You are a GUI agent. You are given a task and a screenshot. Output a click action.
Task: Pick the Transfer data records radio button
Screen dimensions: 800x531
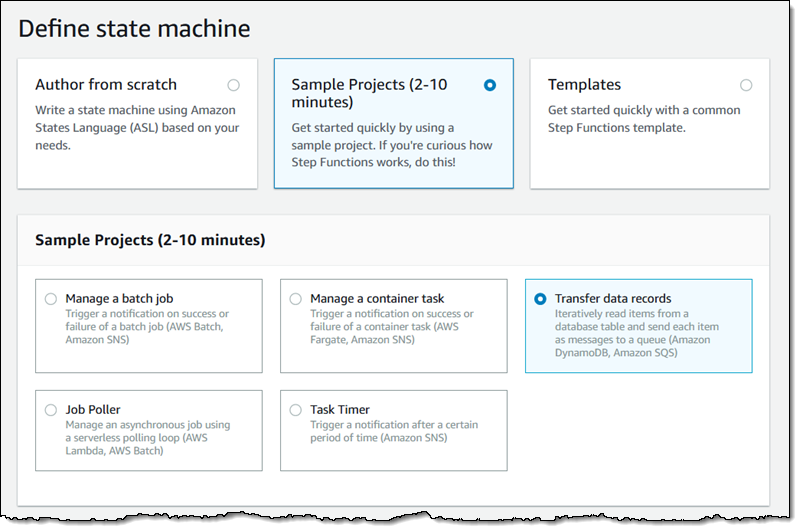pos(541,299)
